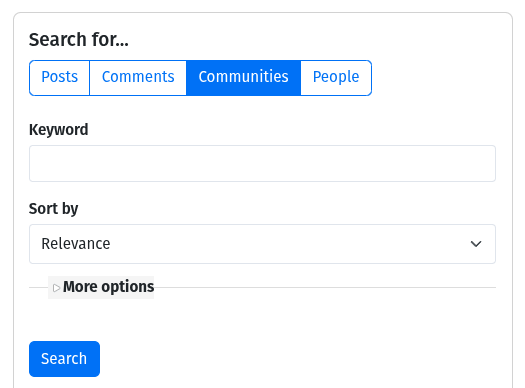Click the More options disclosure triangle
This screenshot has height=388, width=525.
(x=56, y=288)
